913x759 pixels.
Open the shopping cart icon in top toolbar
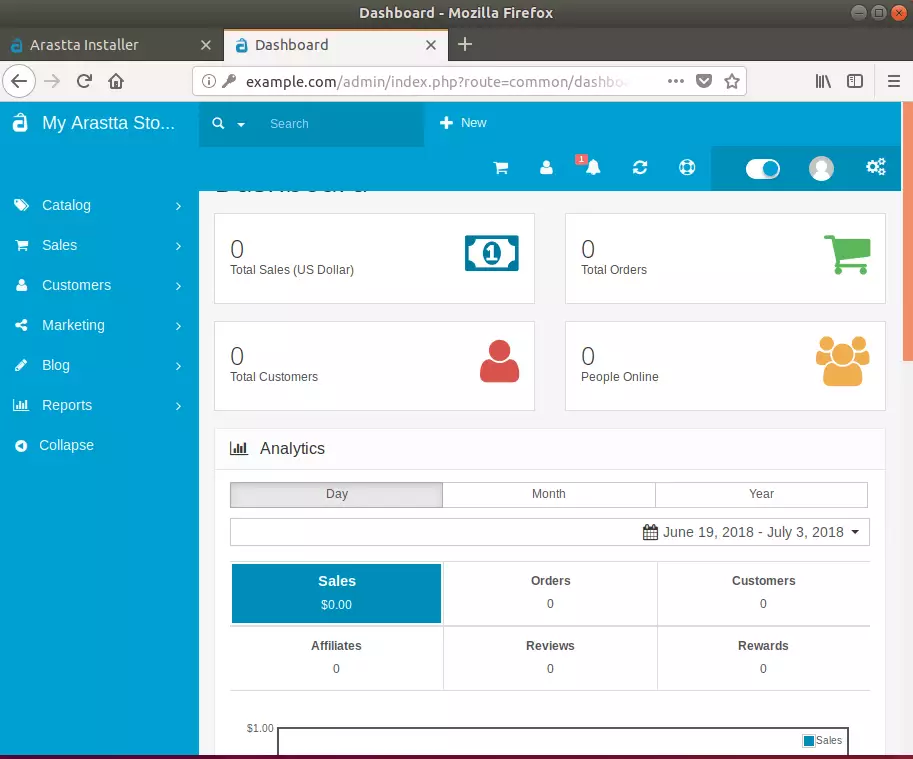click(501, 168)
